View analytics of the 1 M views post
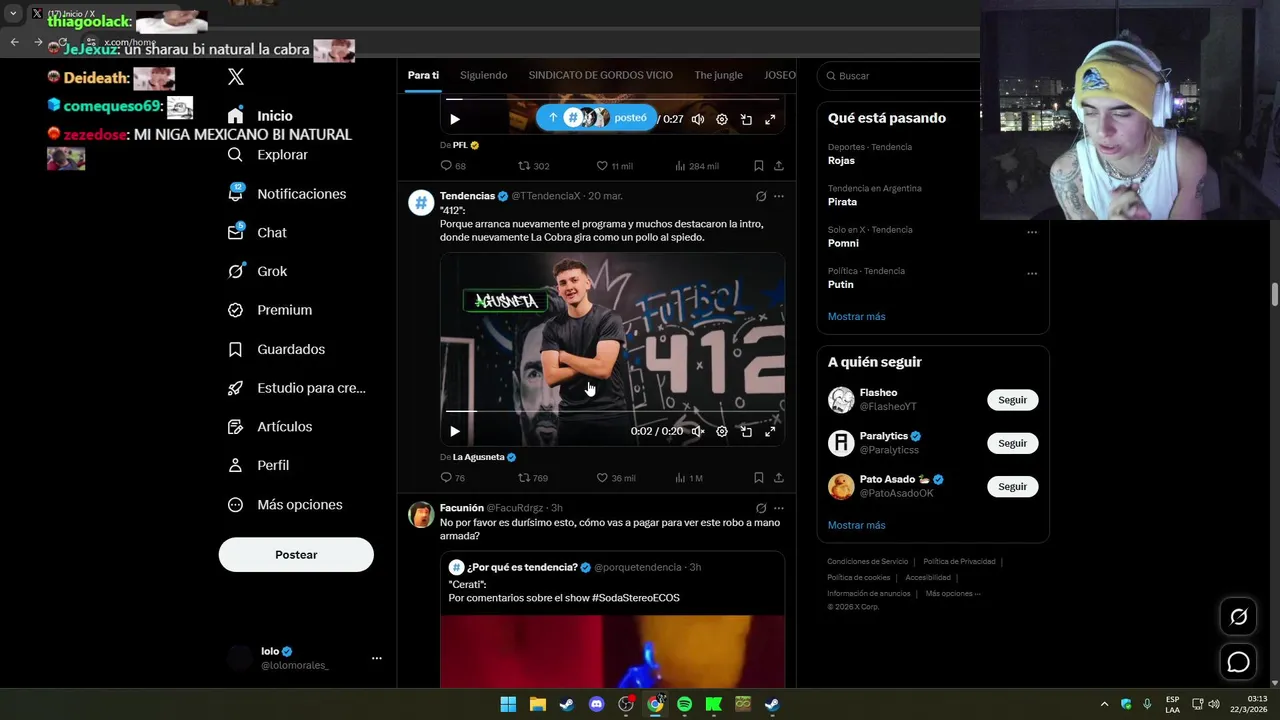Screen dimensions: 1280x720 [x=689, y=478]
